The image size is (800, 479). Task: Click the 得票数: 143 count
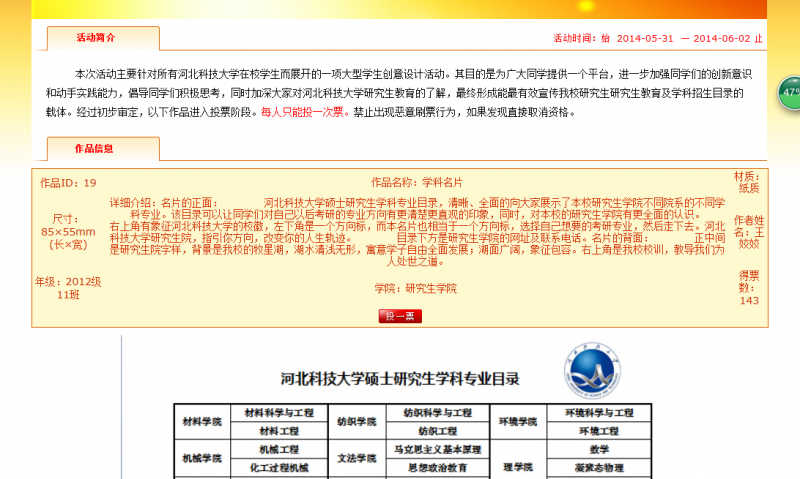coord(749,288)
